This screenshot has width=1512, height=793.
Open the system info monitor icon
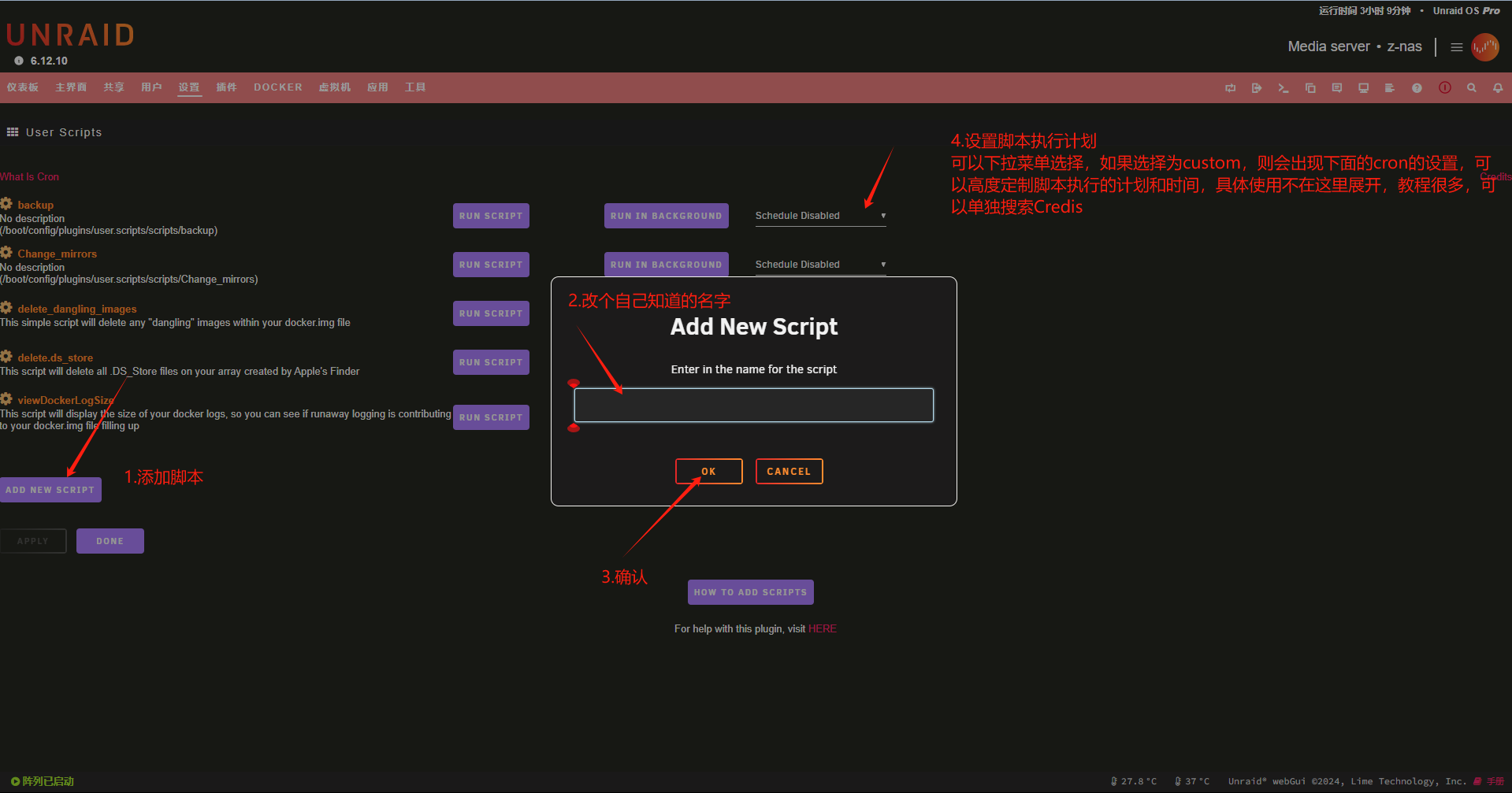[1363, 88]
